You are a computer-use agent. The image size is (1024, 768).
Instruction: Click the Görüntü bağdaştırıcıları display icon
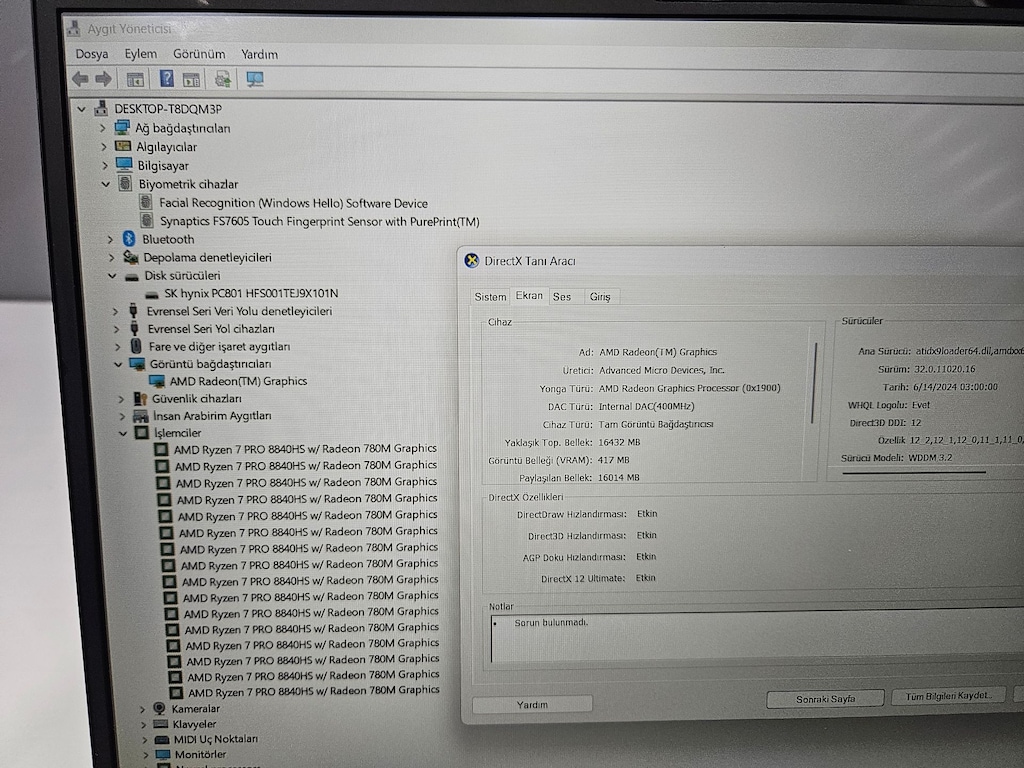tap(137, 364)
